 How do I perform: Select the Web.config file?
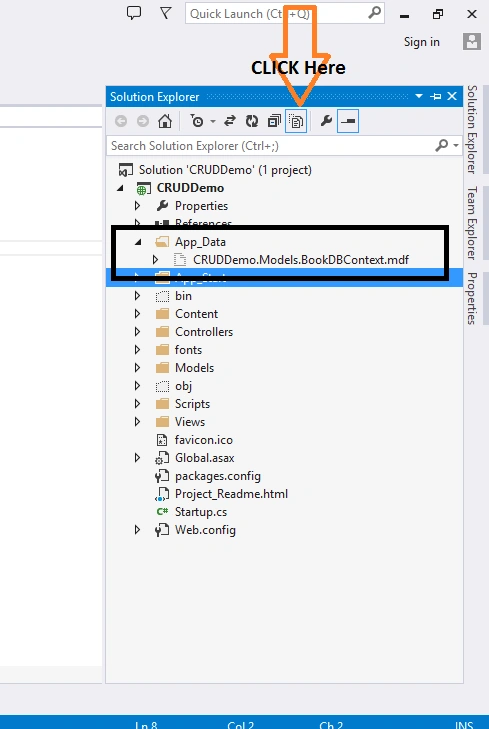click(x=205, y=530)
